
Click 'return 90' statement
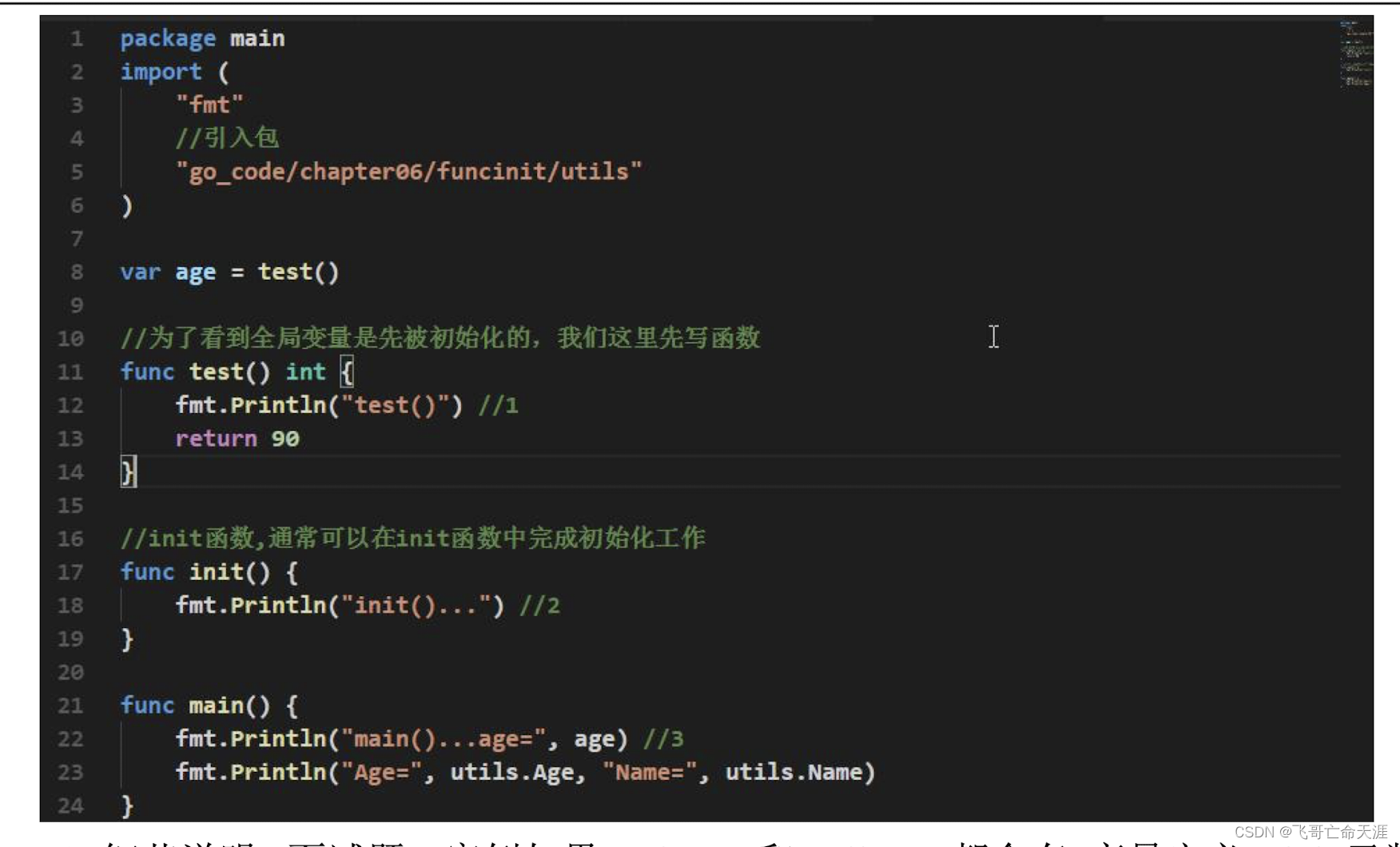[237, 439]
